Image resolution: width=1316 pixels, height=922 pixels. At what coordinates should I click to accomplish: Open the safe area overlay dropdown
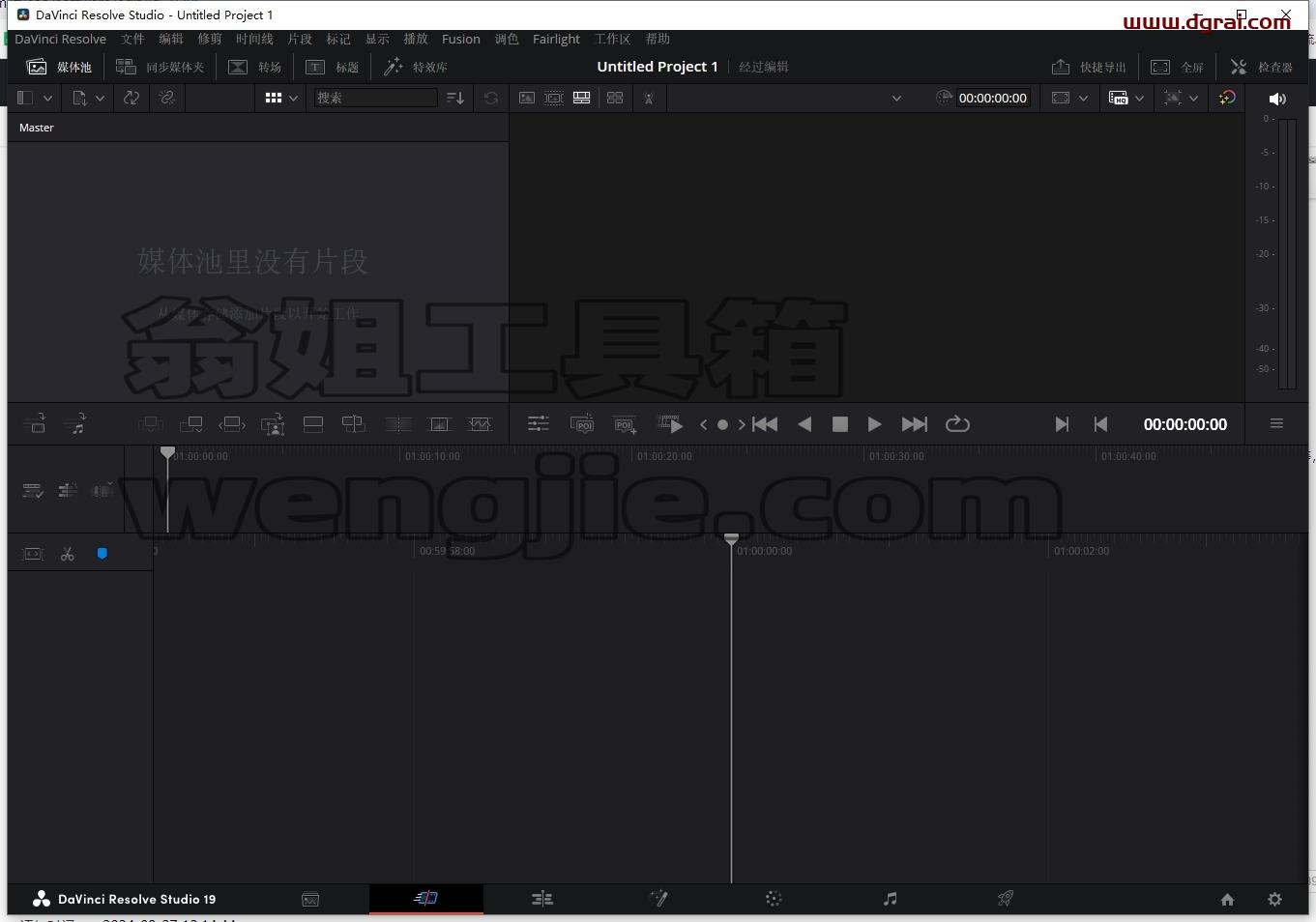(x=1181, y=98)
